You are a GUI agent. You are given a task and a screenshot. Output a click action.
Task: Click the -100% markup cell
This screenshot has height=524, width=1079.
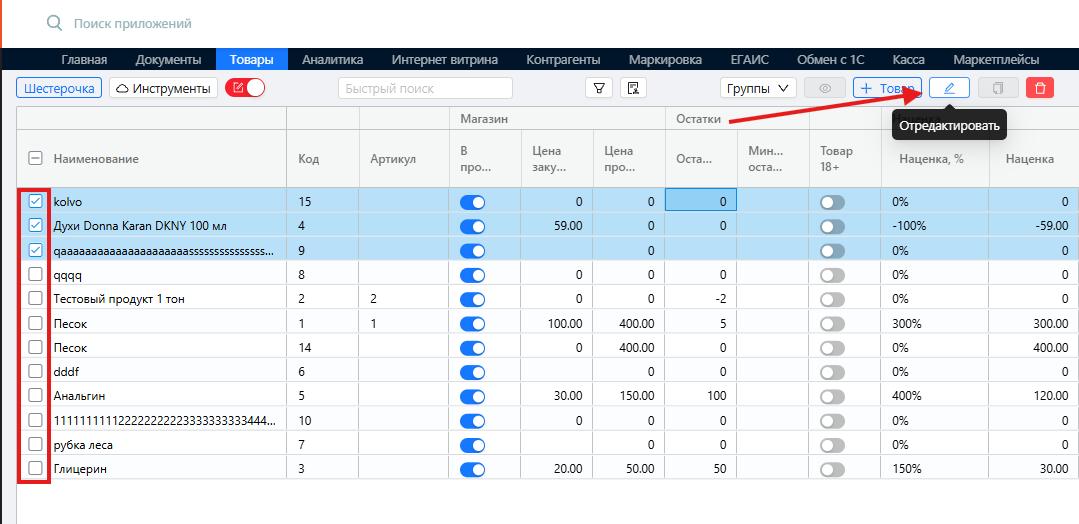[x=934, y=226]
